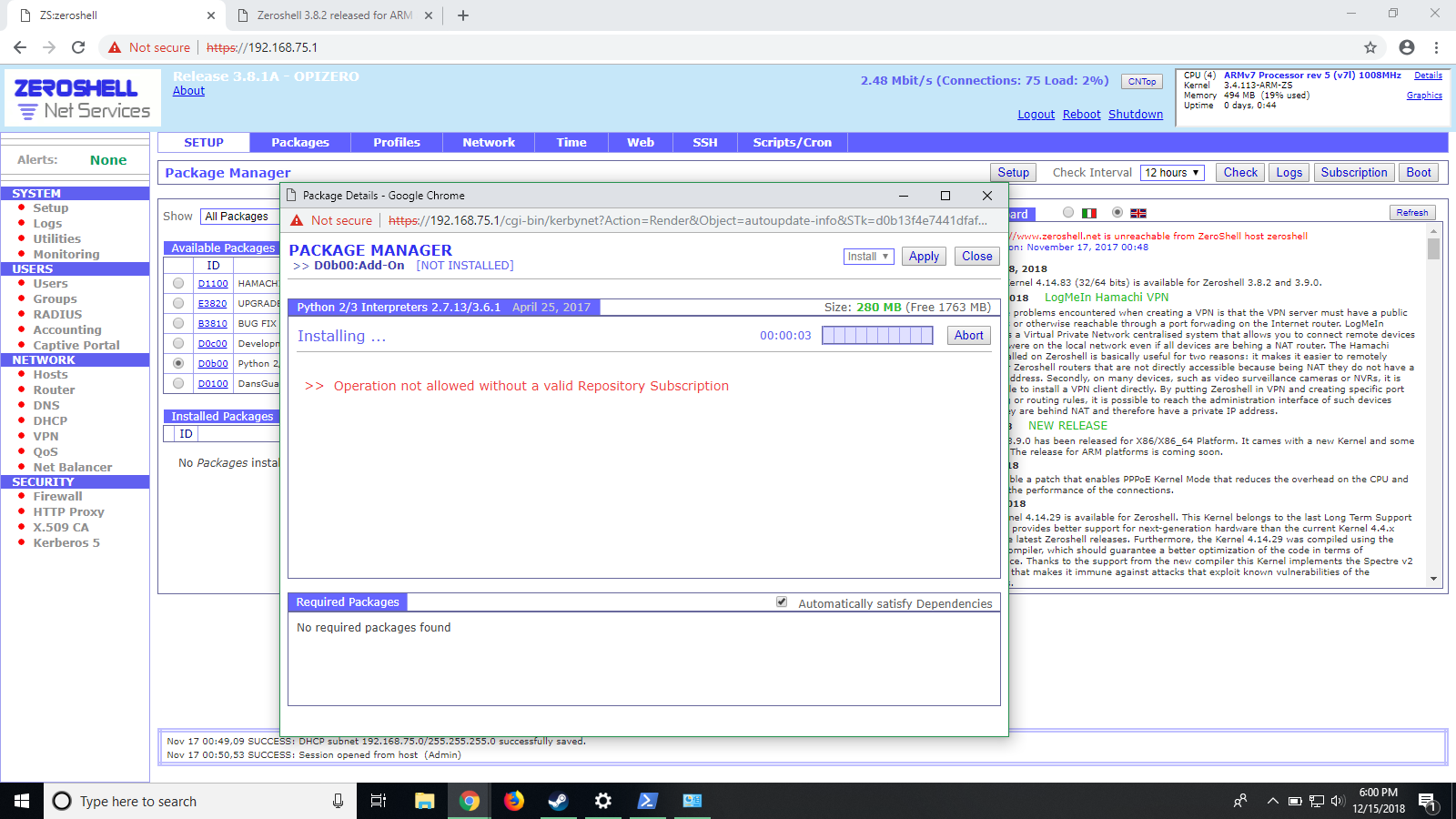Select radio button for package D0b00
1456x819 pixels.
pyautogui.click(x=178, y=363)
